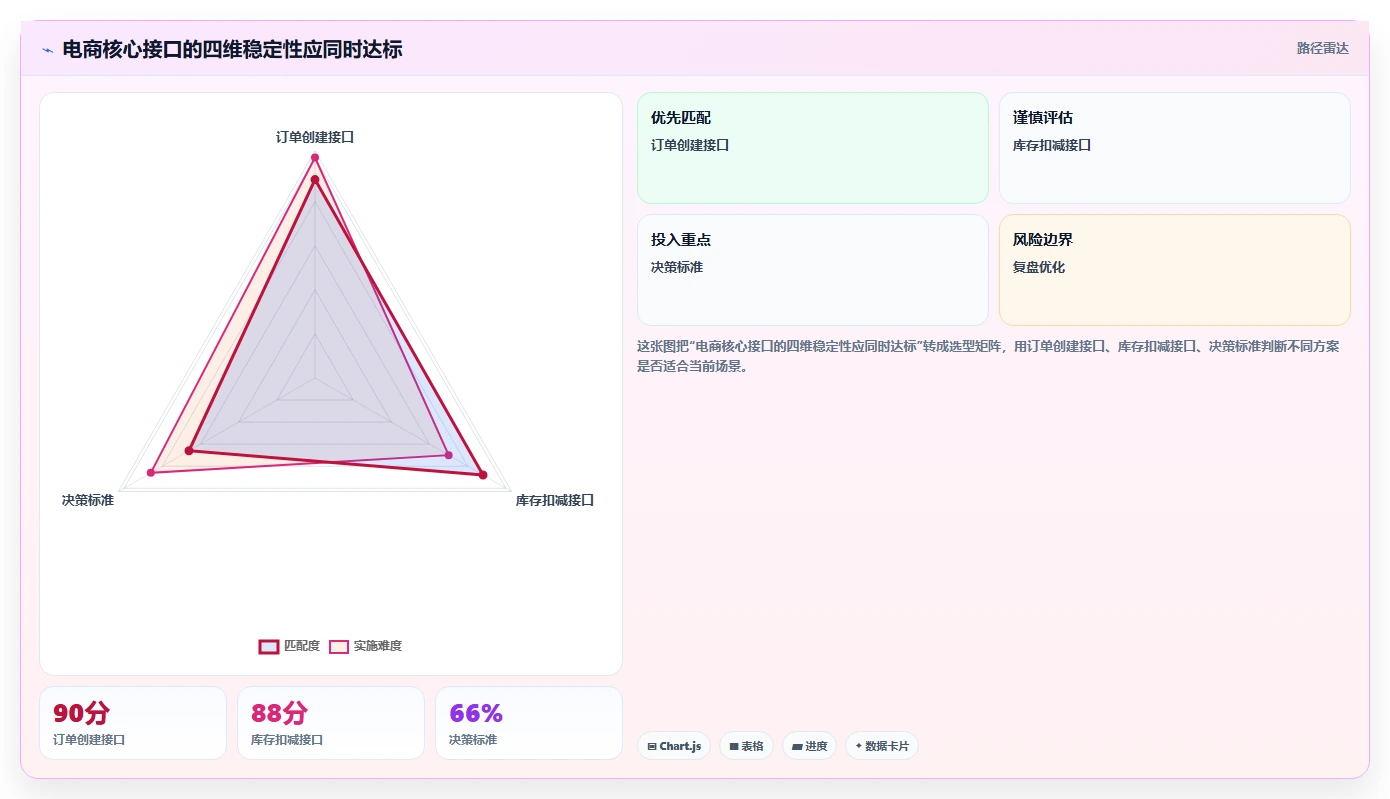Click the dark red data point near 库存扣减接口
Screen dimensions: 1390x799
click(483, 475)
